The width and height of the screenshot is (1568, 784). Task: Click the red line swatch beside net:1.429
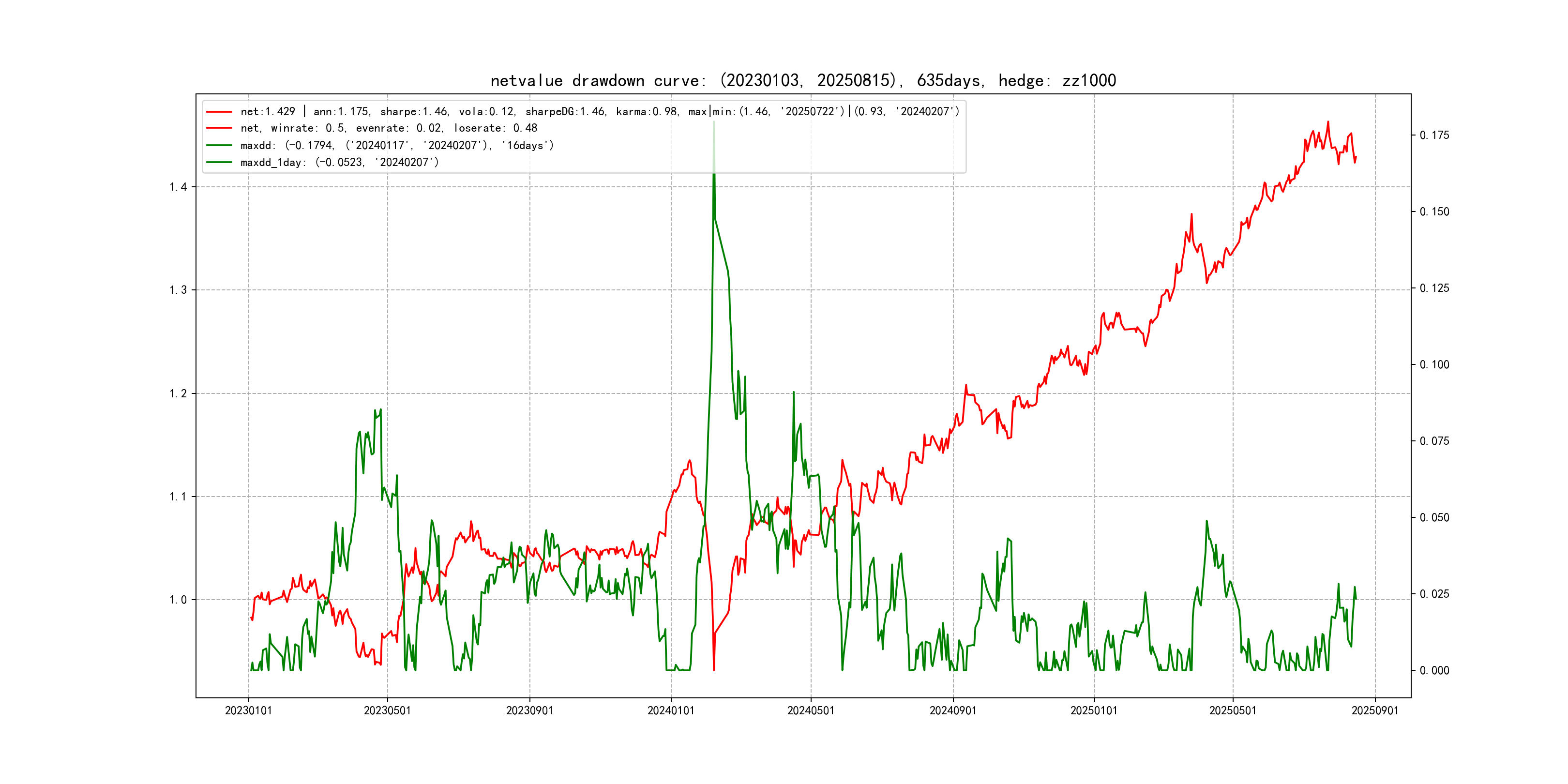click(219, 112)
